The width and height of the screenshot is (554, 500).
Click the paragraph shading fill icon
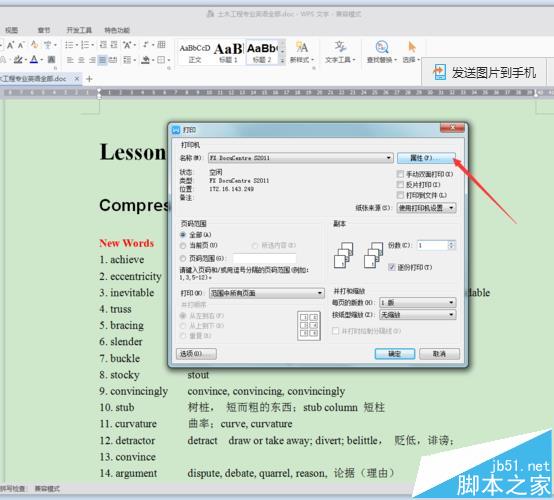pyautogui.click(x=145, y=60)
